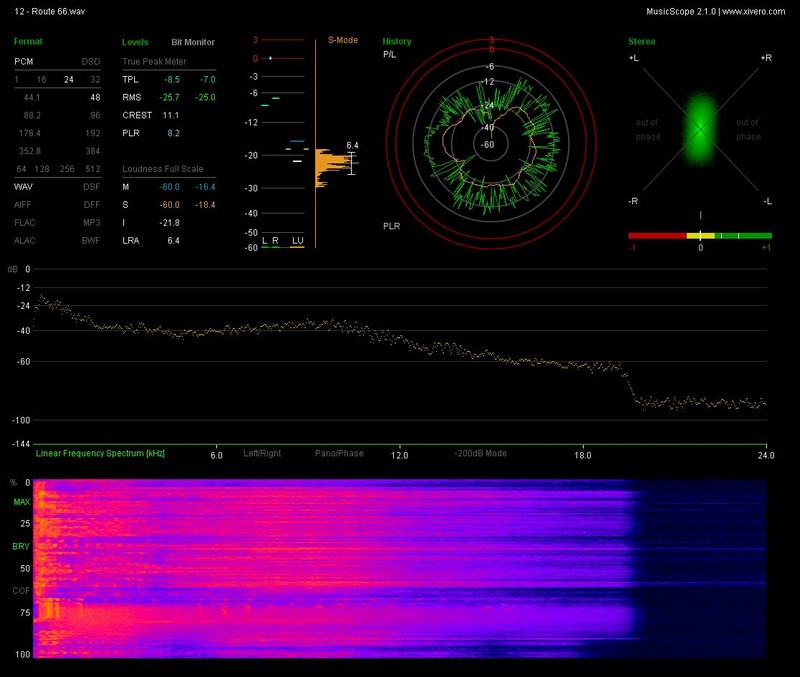Screen dimensions: 800x677
Task: Select the COF spectrogram color scheme
Action: coord(21,591)
